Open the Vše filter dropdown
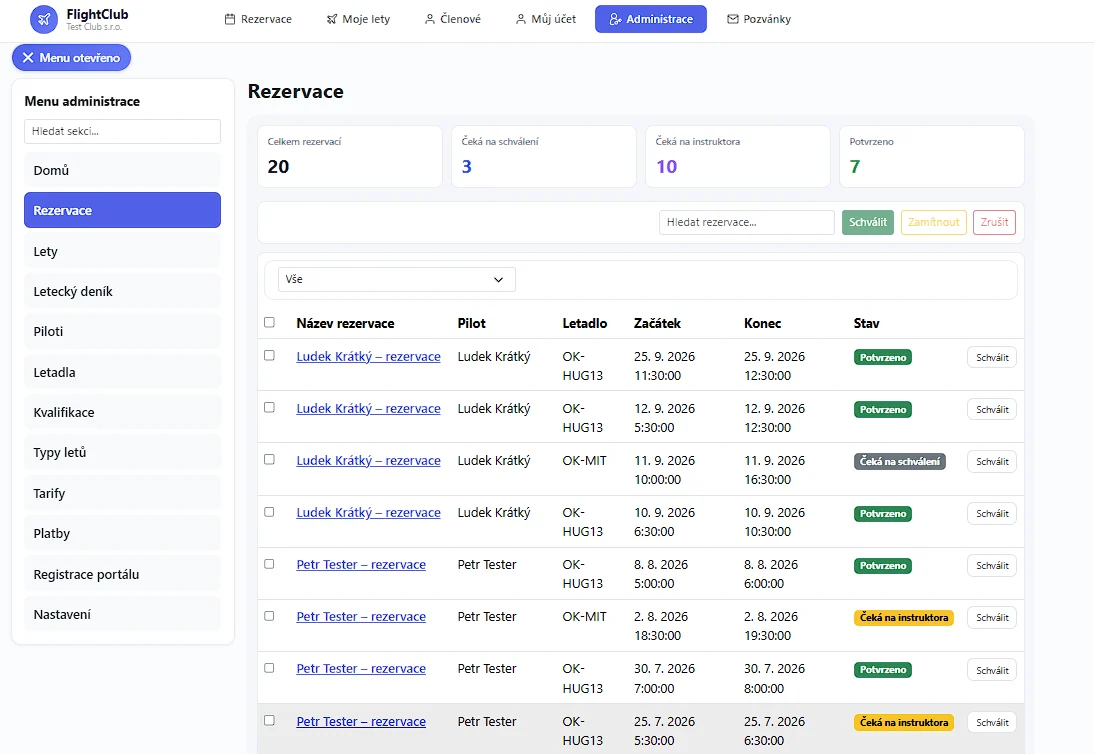The height and width of the screenshot is (754, 1094). 396,280
